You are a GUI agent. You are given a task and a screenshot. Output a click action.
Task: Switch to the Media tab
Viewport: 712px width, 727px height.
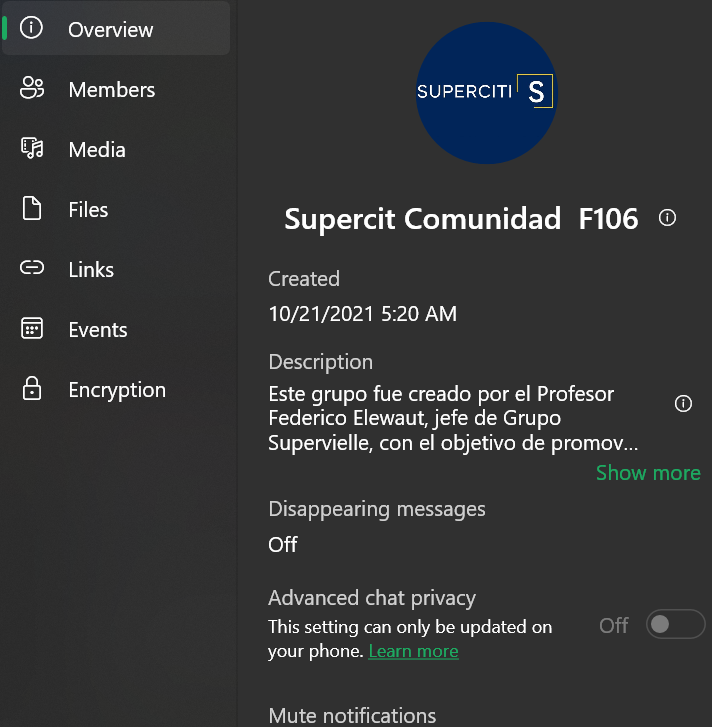[x=97, y=150]
